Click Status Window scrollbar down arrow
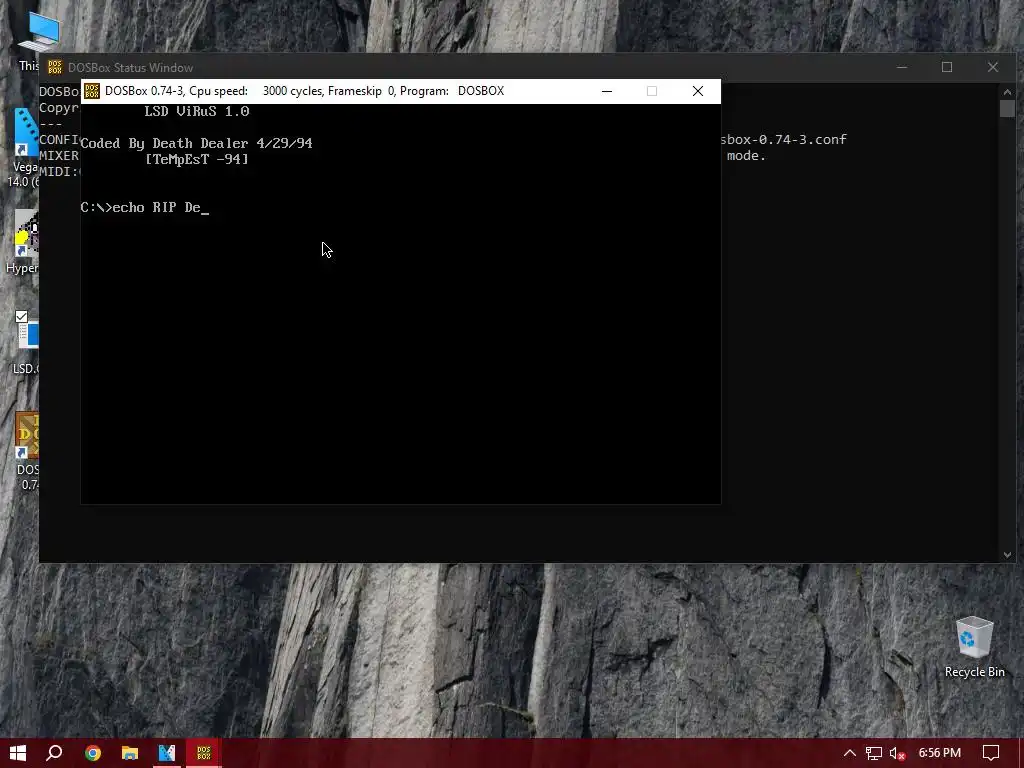 (x=1007, y=554)
